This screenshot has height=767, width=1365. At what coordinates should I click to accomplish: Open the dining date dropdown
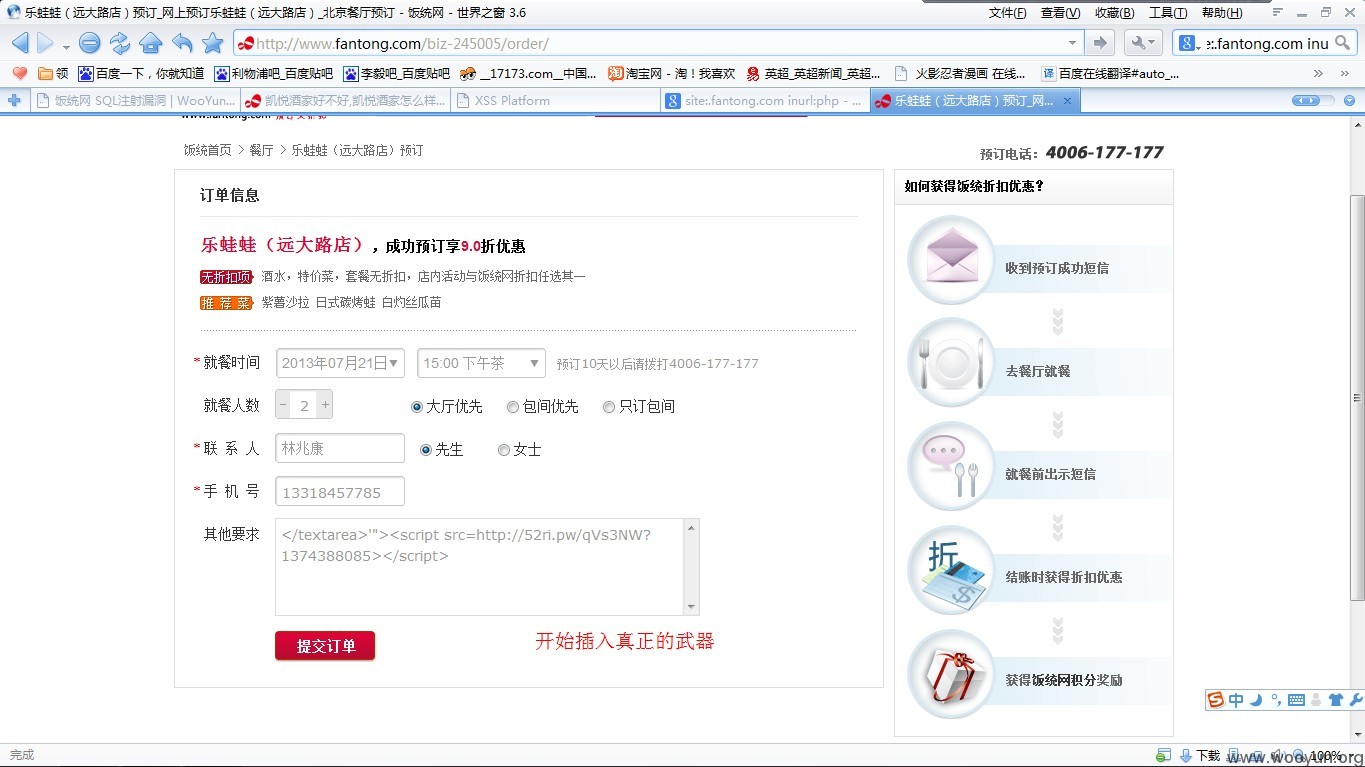click(x=340, y=363)
